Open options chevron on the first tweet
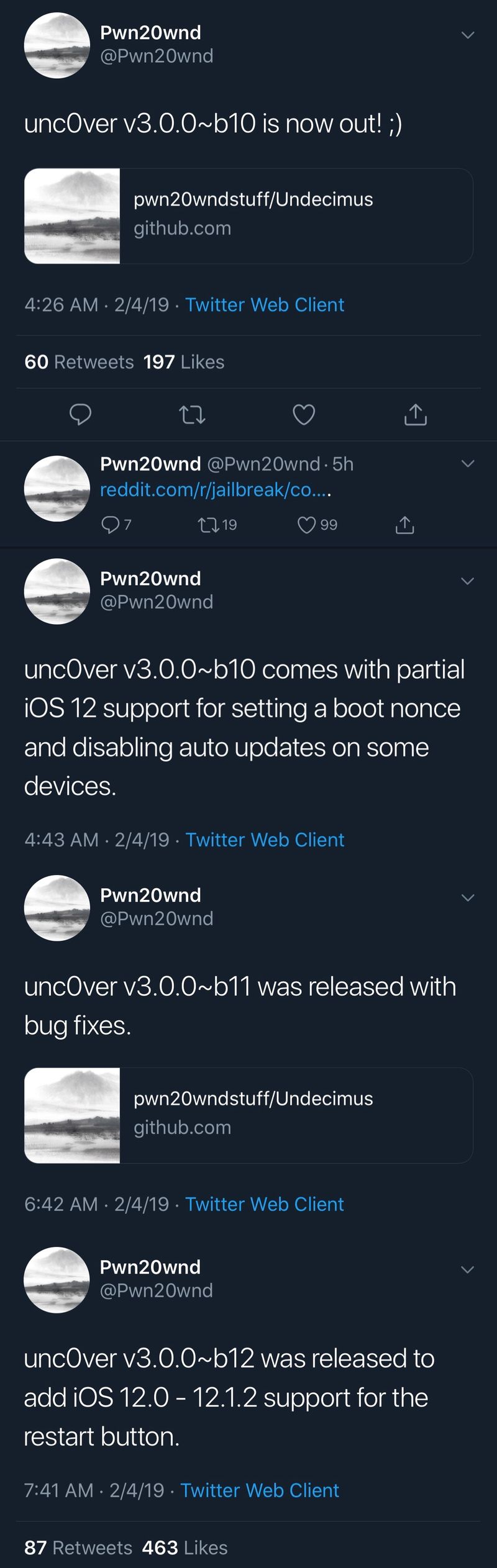 468,35
